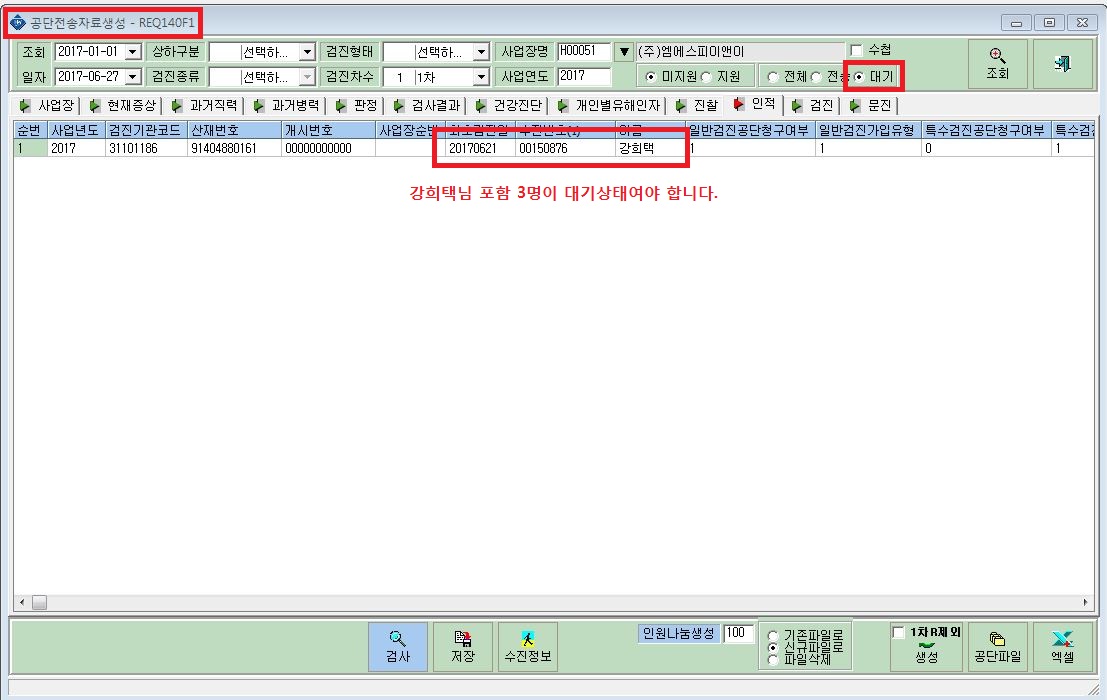The image size is (1107, 700).
Task: Switch to the 건강진단 tab
Action: pos(509,106)
